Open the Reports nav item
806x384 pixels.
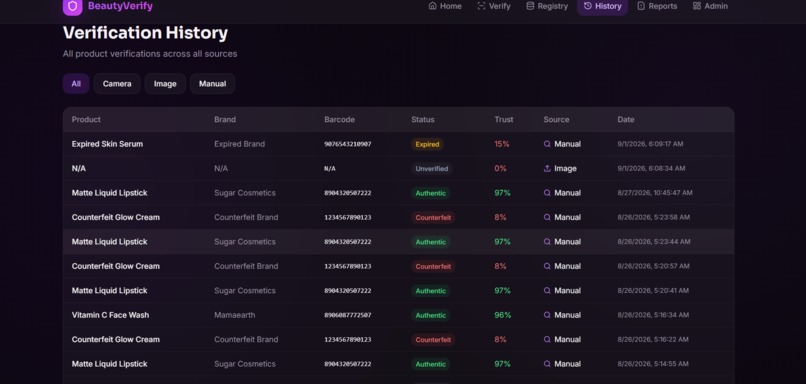pos(657,6)
